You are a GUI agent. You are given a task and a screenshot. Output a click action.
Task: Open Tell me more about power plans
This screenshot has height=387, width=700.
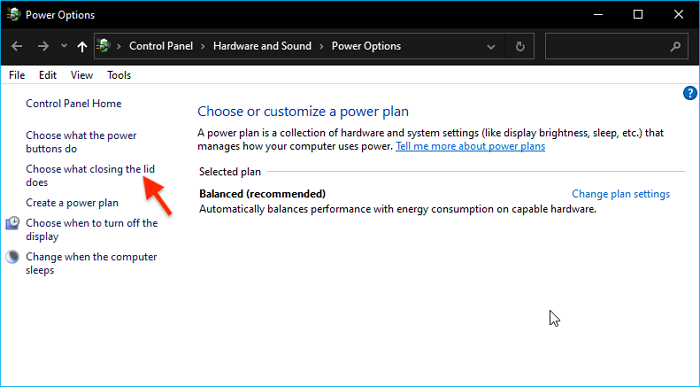tap(470, 146)
